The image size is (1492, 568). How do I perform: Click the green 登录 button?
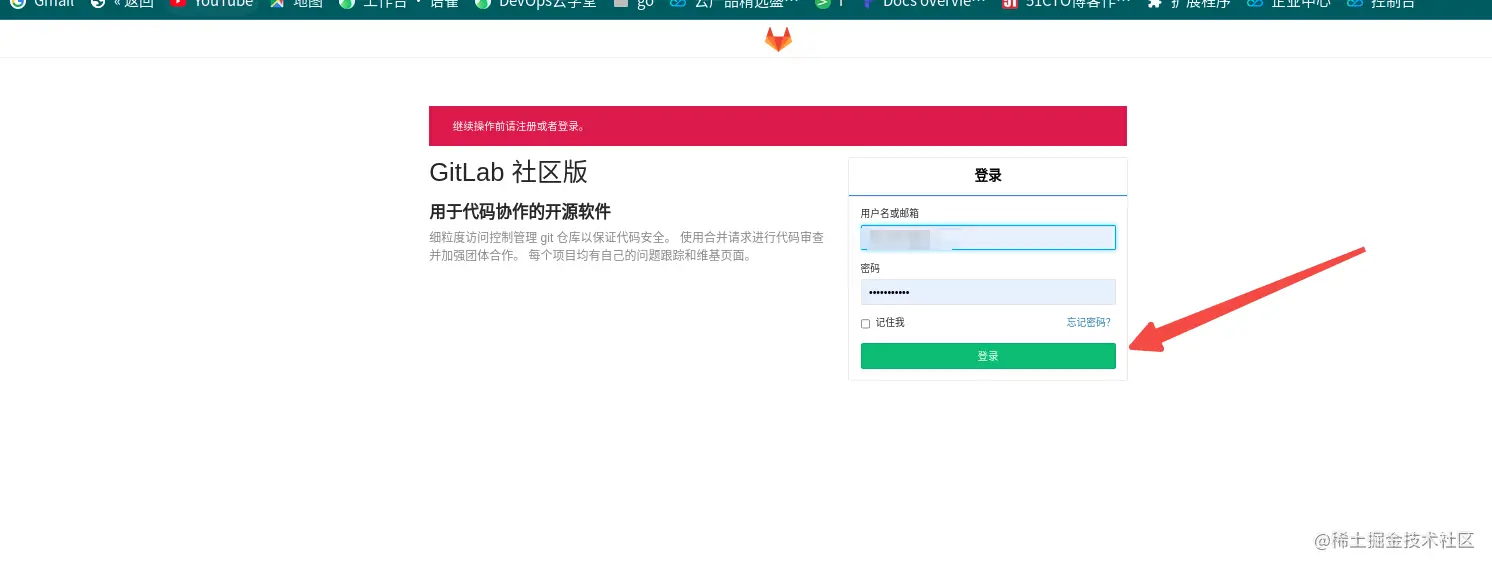point(988,356)
